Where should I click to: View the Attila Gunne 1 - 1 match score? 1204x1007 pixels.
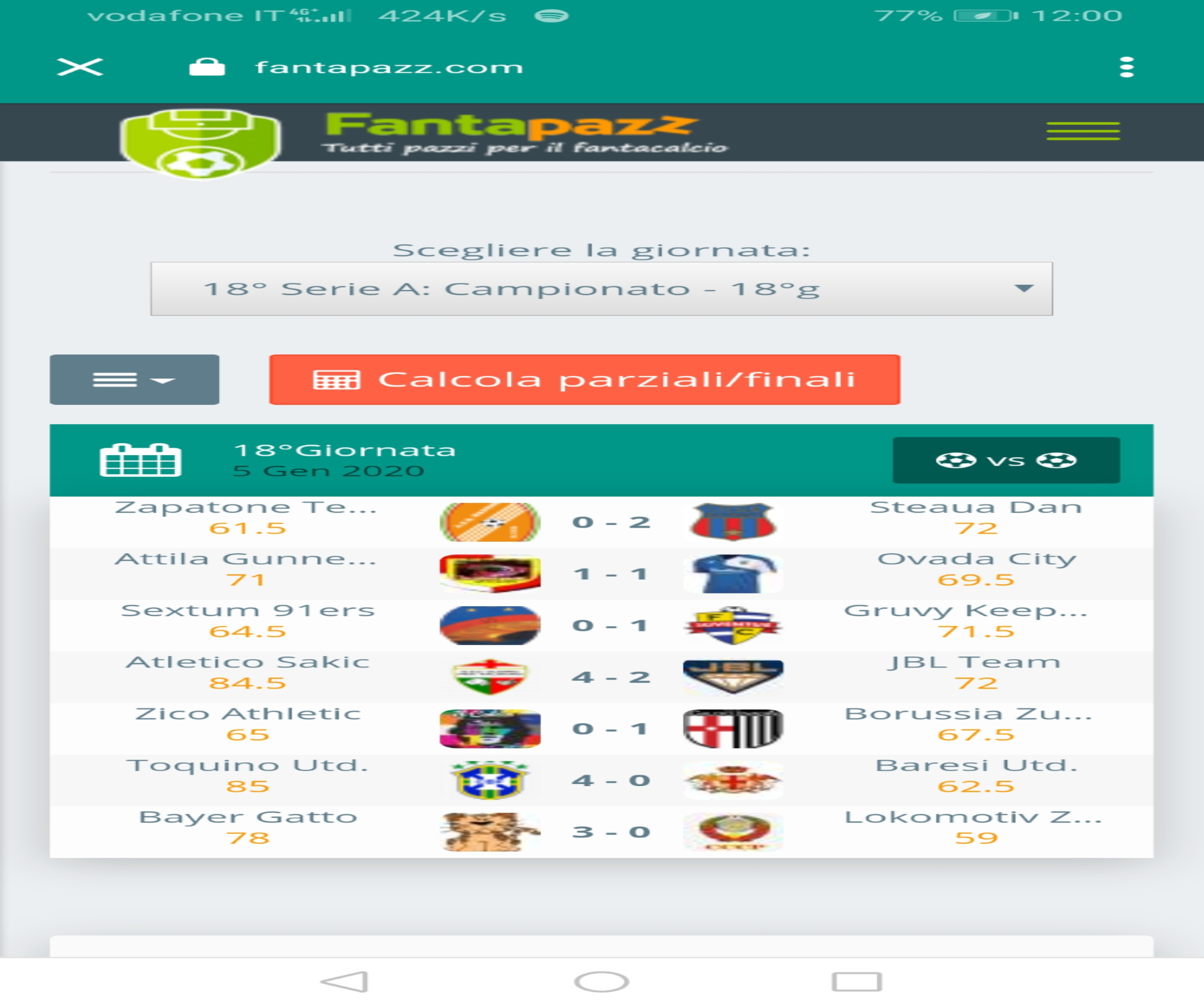coord(611,574)
